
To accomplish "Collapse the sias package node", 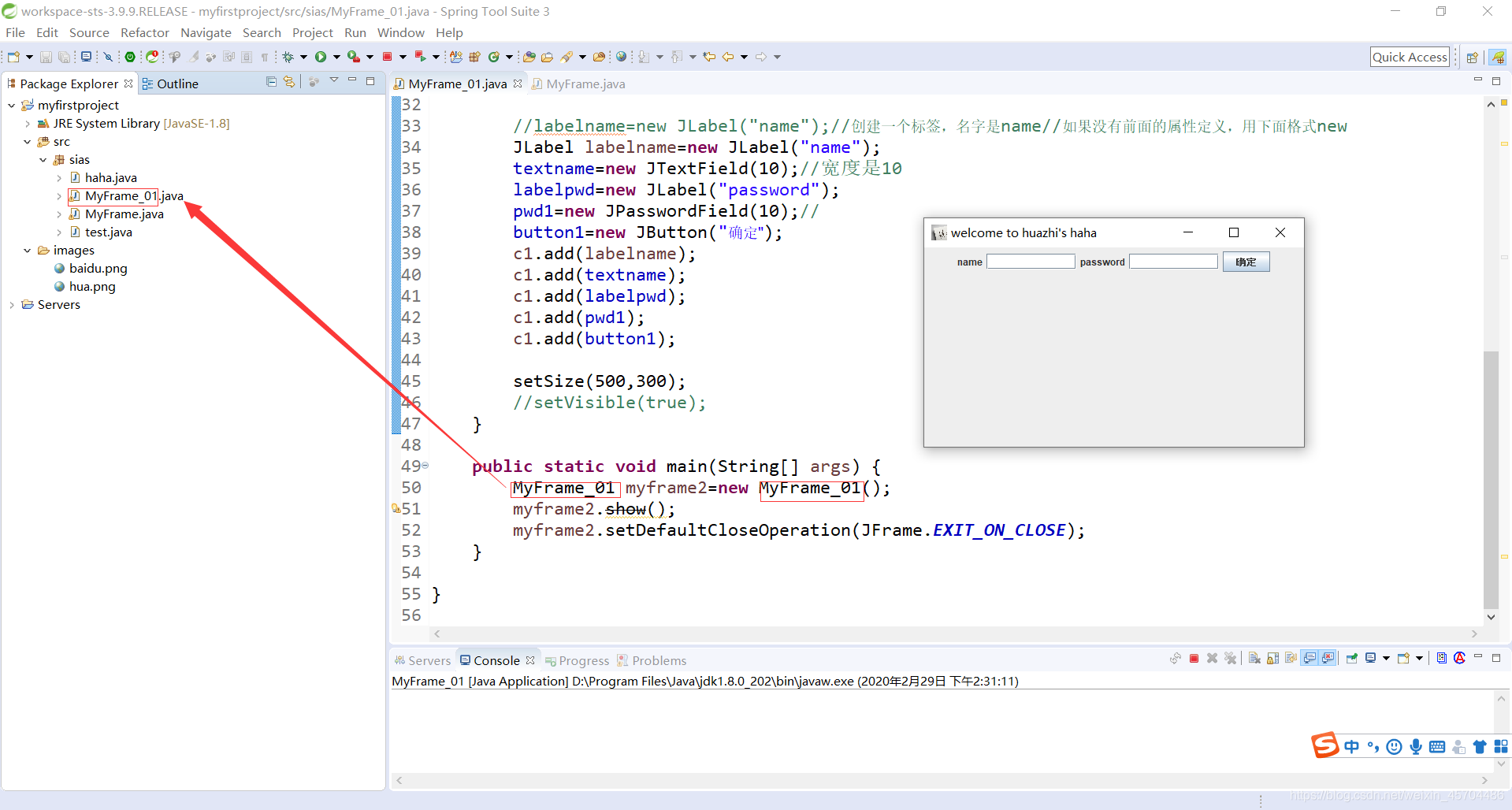I will pos(43,160).
